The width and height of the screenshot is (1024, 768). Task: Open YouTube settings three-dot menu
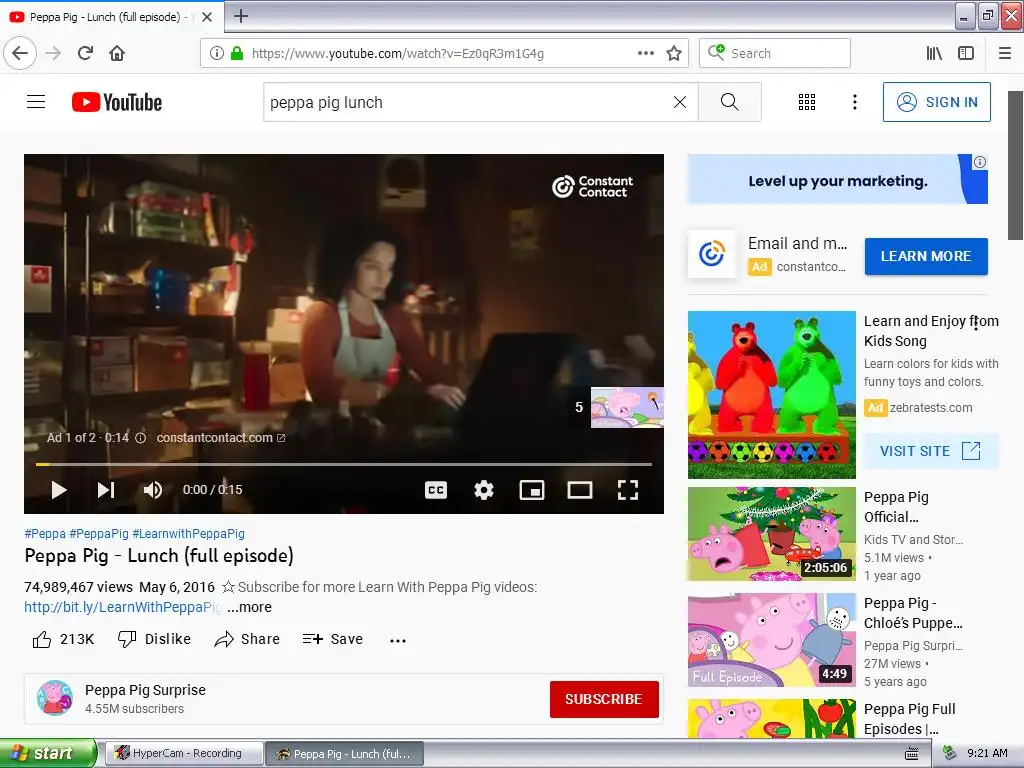[x=854, y=102]
